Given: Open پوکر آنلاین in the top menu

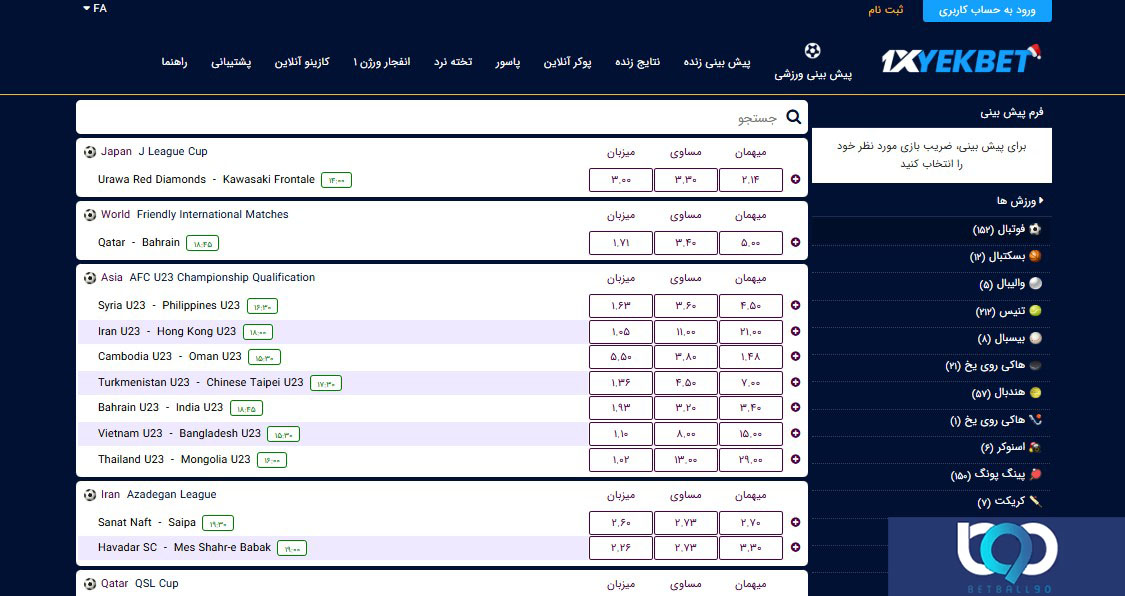Looking at the screenshot, I should click(567, 62).
